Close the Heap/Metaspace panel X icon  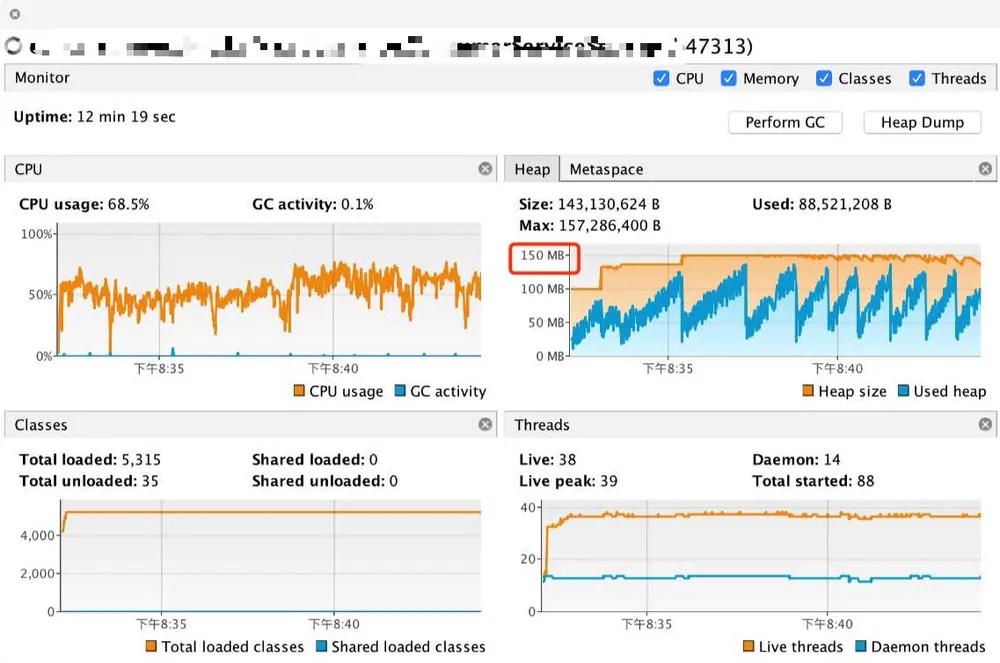(985, 168)
